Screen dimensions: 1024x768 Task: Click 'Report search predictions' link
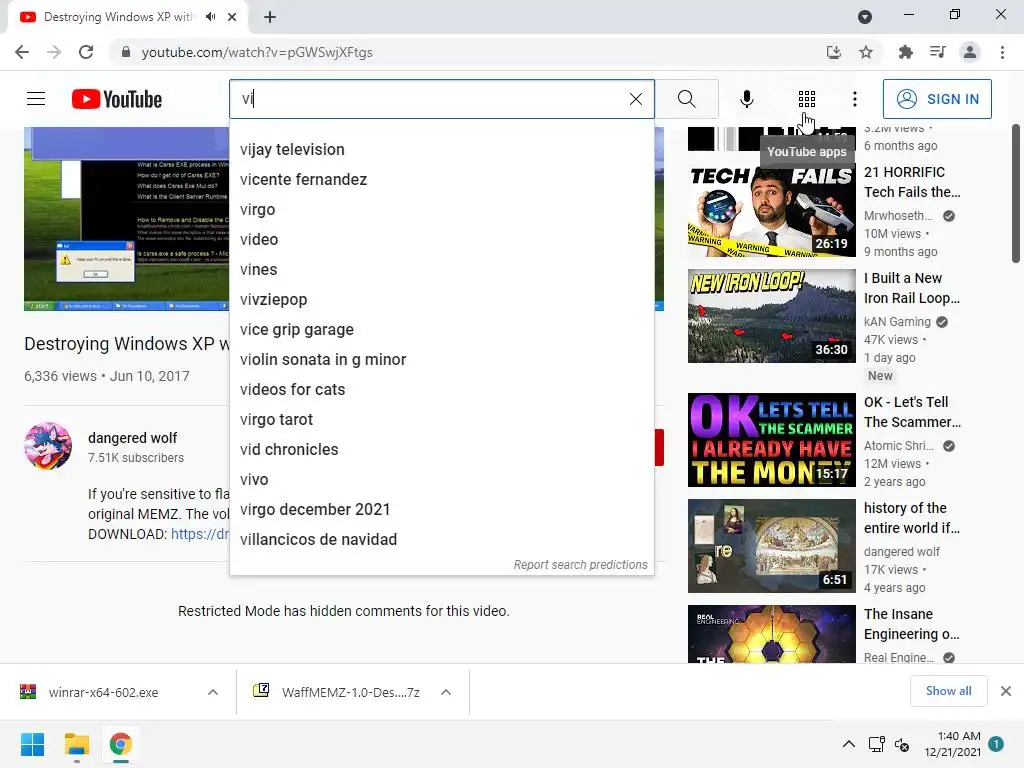[580, 565]
